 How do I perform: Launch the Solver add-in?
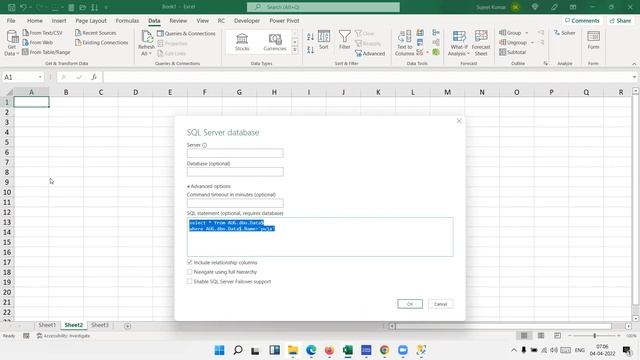click(564, 33)
